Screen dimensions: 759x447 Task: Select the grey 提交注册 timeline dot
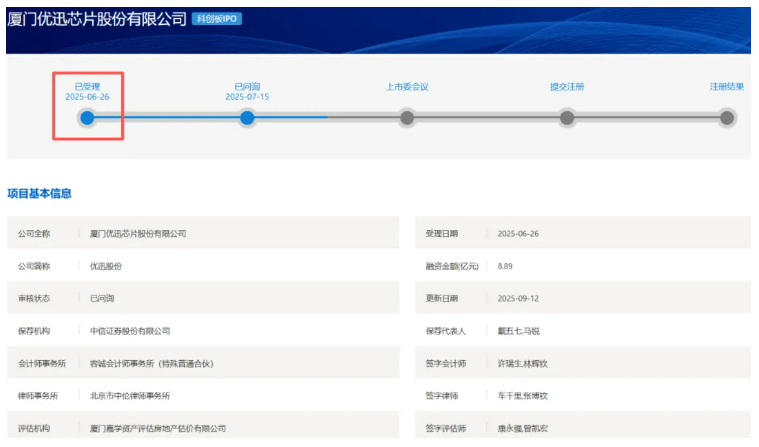click(x=567, y=118)
